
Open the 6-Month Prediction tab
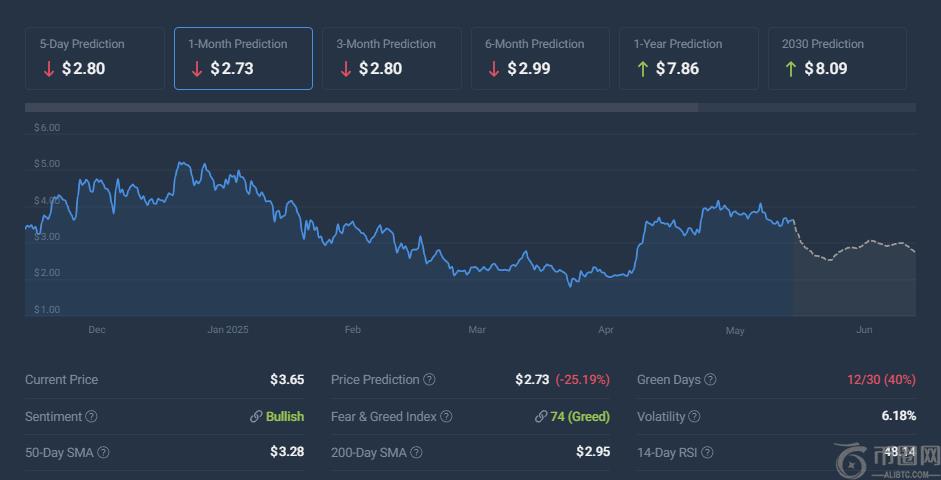pyautogui.click(x=541, y=58)
